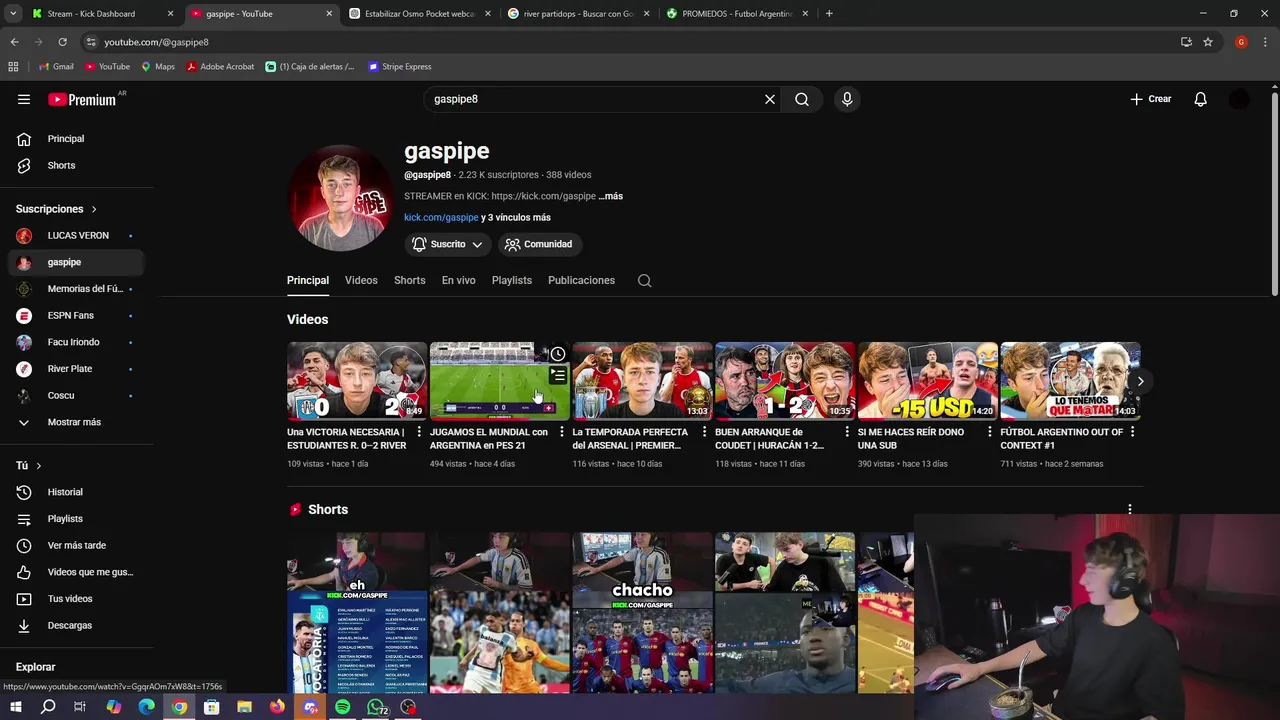Open the 'chacho' short thumbnail
The width and height of the screenshot is (1280, 720).
coord(642,612)
